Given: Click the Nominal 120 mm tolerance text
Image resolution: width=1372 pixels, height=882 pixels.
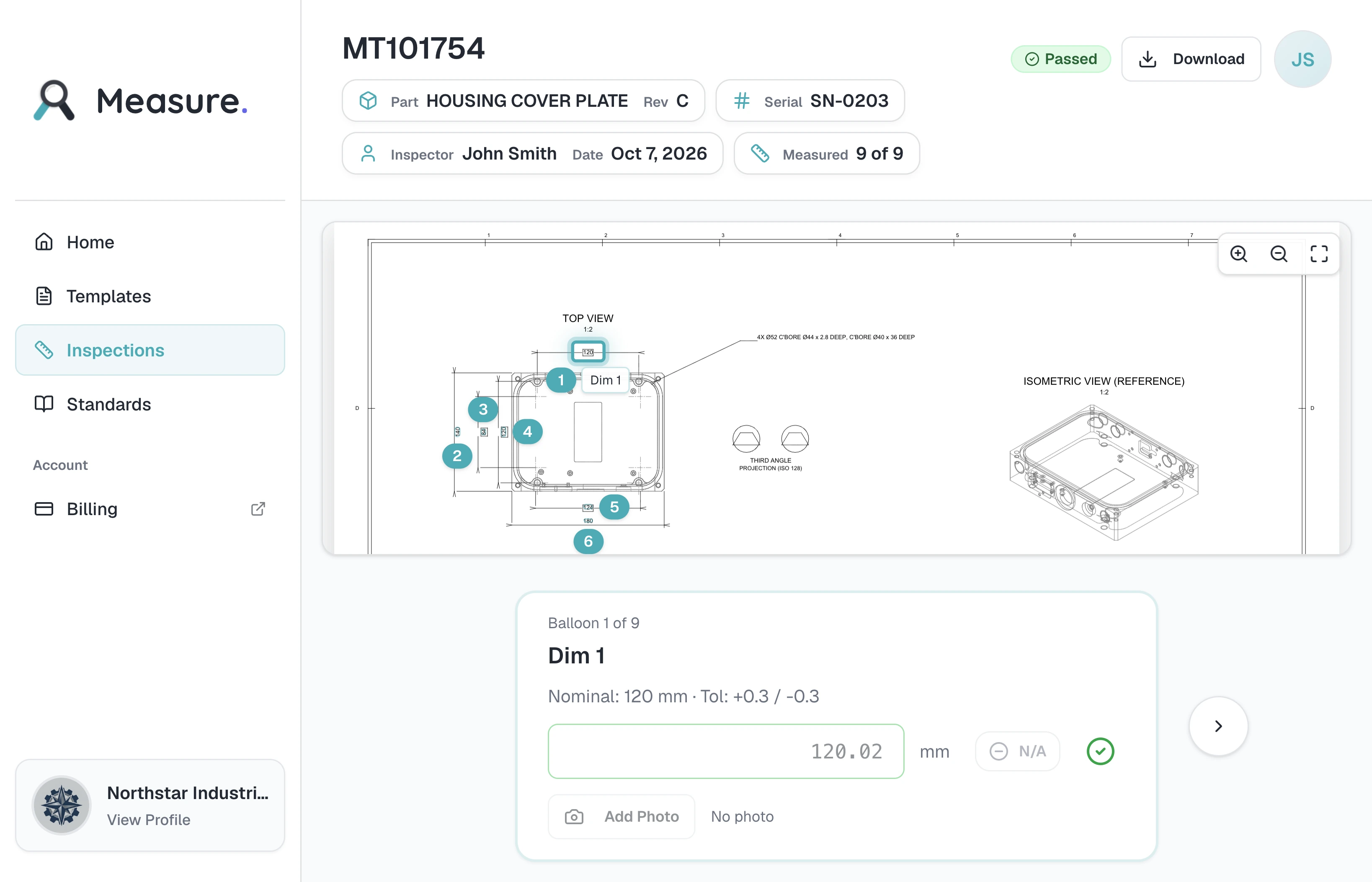Looking at the screenshot, I should 683,696.
